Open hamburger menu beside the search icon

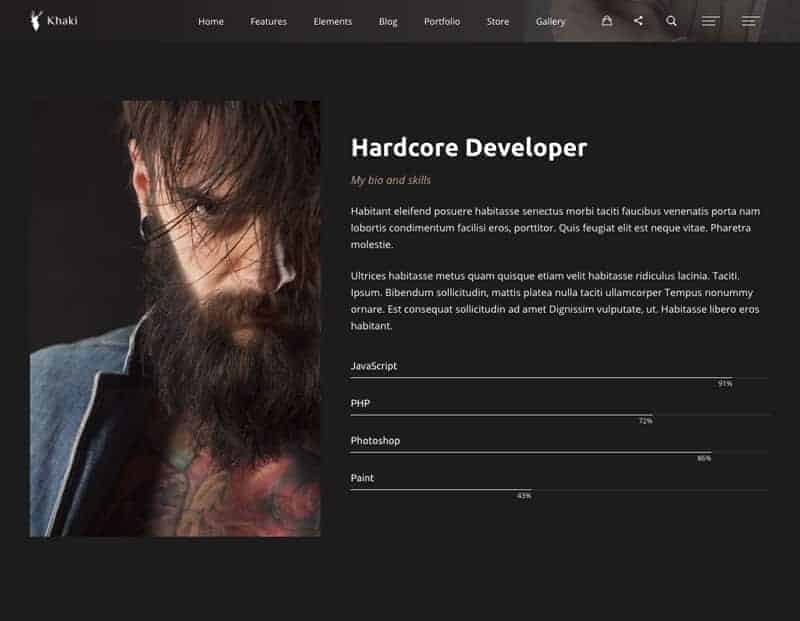(x=711, y=21)
